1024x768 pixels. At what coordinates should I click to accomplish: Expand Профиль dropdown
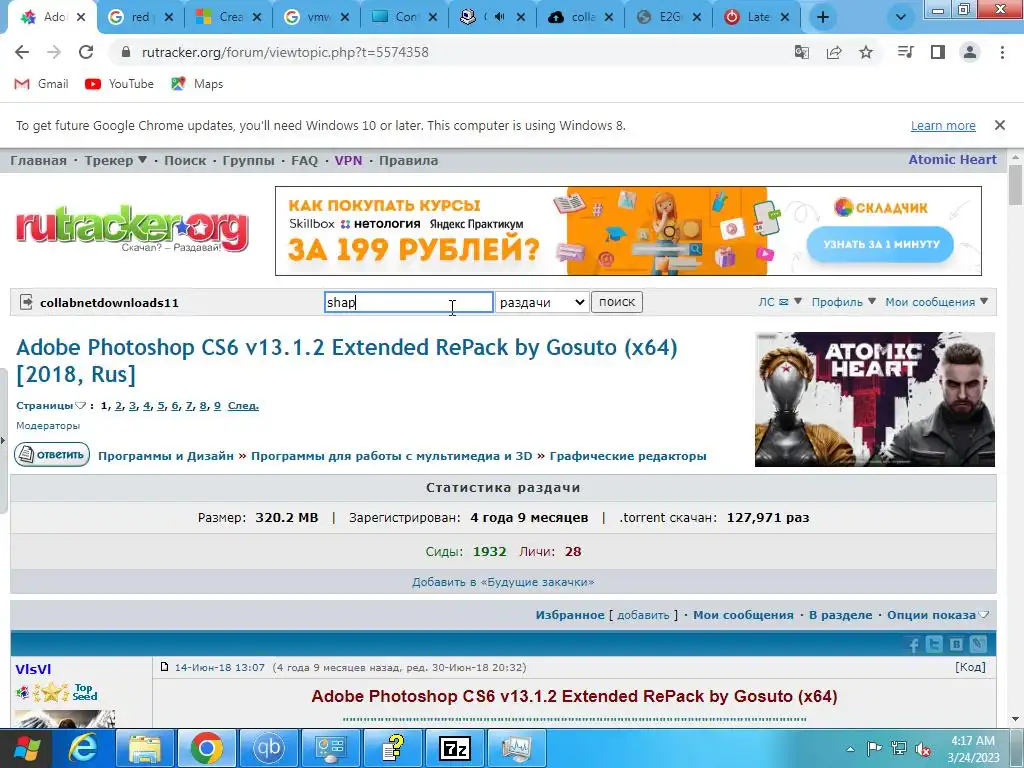click(x=843, y=302)
